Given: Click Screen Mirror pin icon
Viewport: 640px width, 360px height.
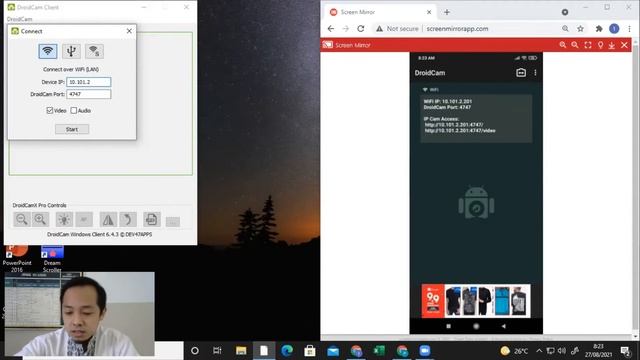Looking at the screenshot, I should (x=600, y=45).
